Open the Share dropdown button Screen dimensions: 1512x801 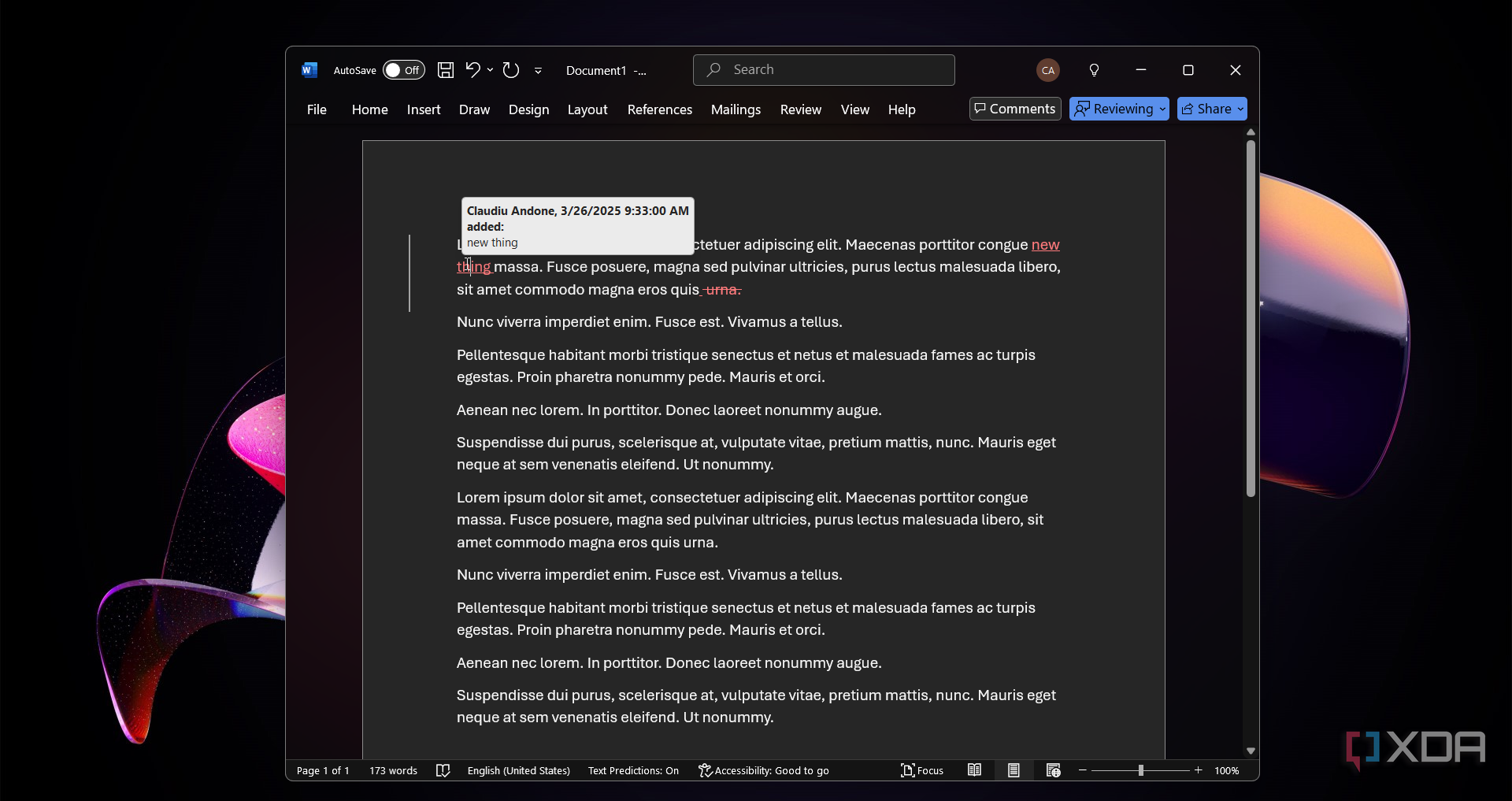click(x=1212, y=109)
